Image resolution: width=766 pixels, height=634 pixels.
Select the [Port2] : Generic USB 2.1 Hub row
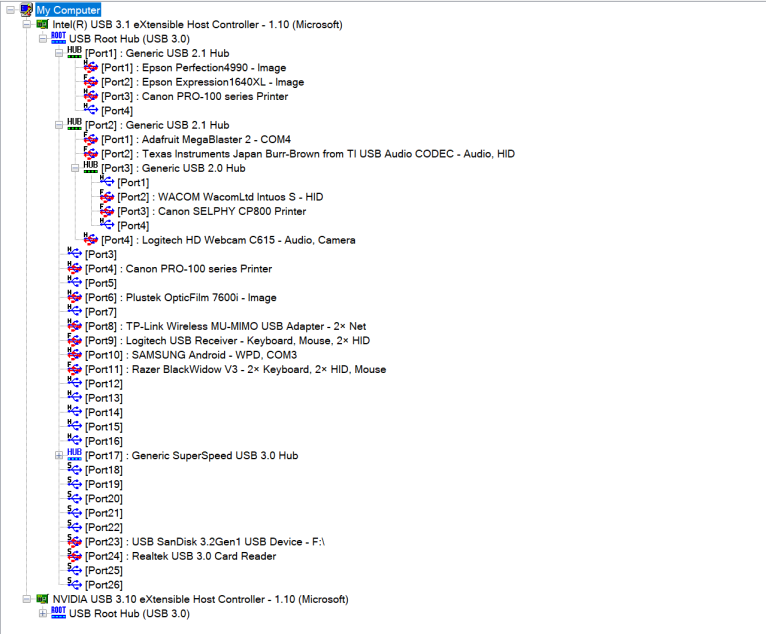click(157, 125)
